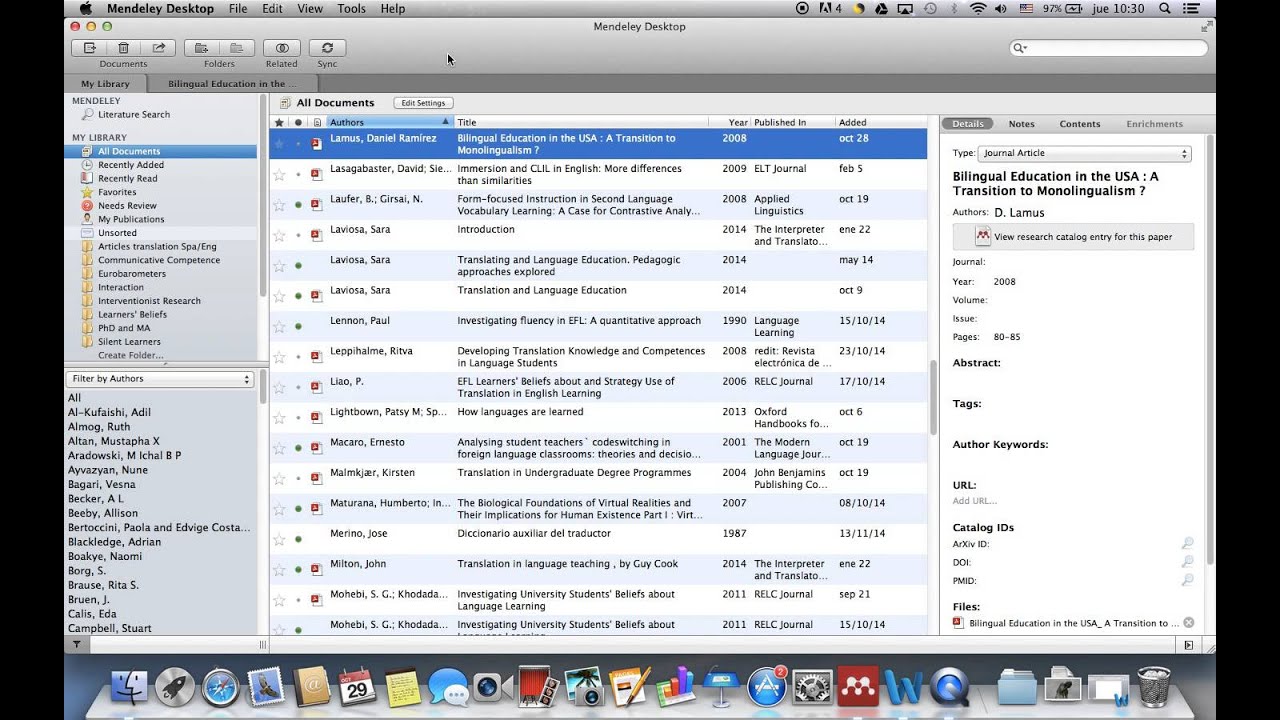The image size is (1280, 720).
Task: Click inside the search input field
Action: point(1108,48)
